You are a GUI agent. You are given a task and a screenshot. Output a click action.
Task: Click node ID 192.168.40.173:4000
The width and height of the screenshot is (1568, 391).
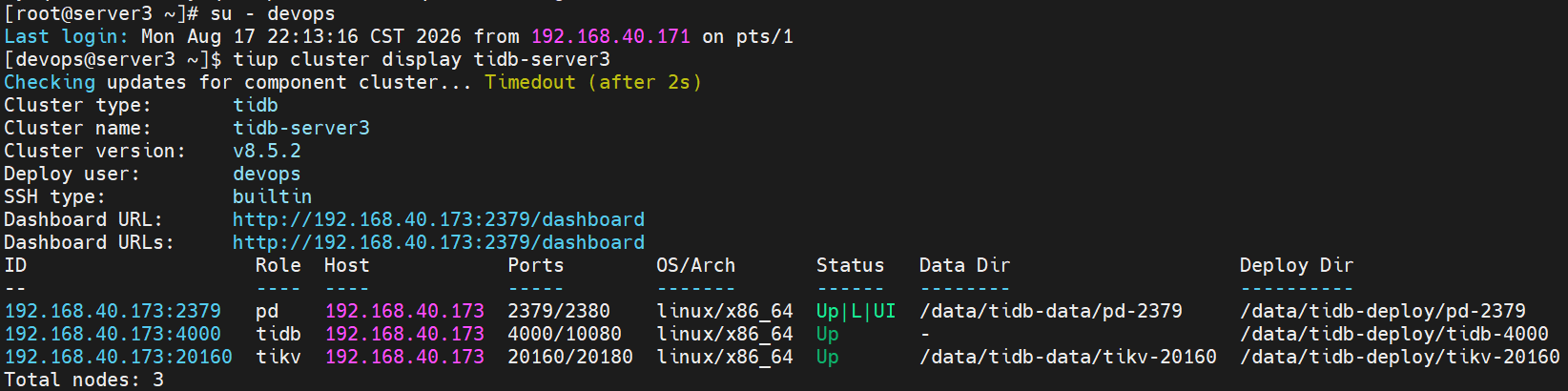click(x=113, y=334)
